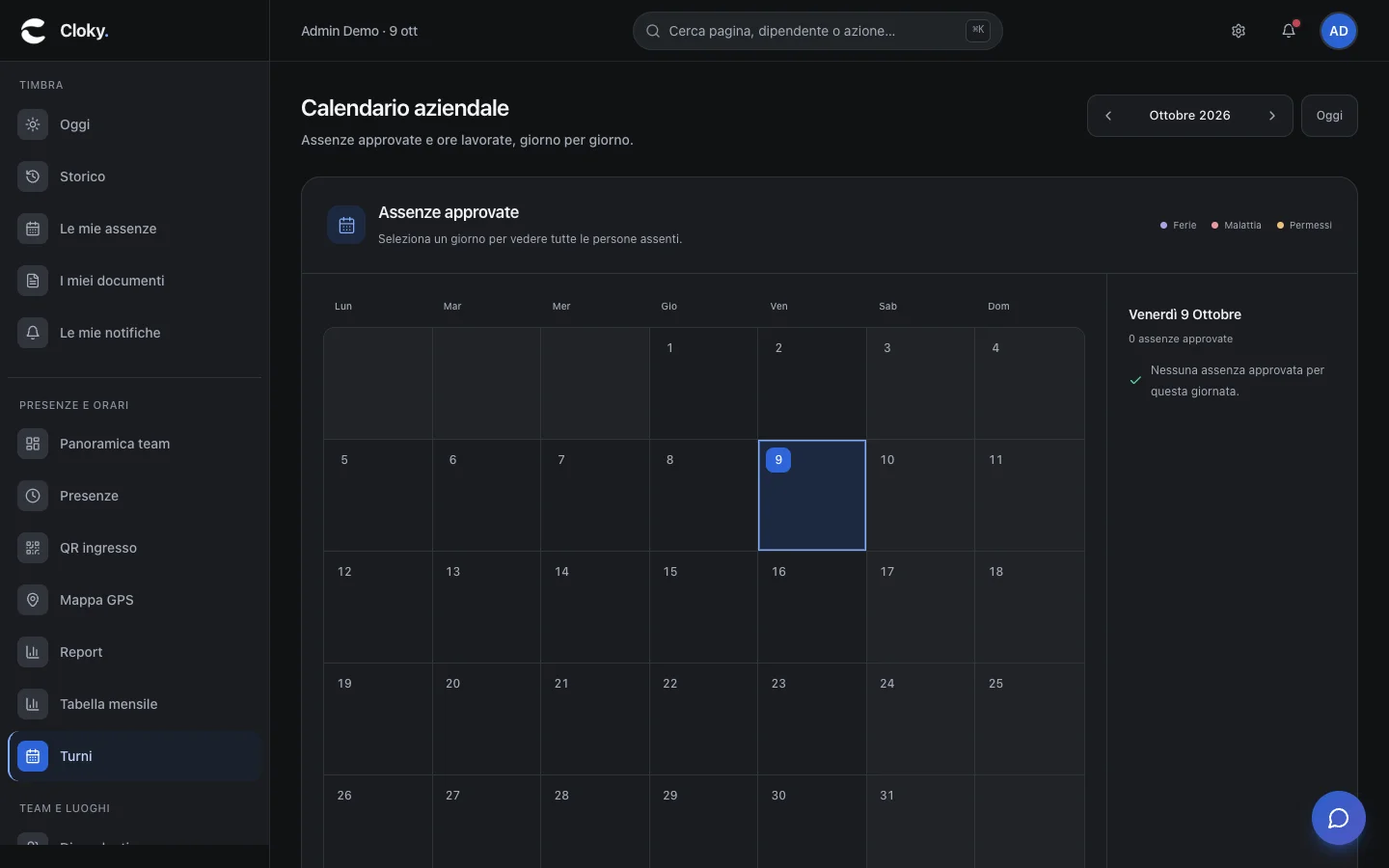Open the Oggi sun icon in sidebar

coord(33,124)
